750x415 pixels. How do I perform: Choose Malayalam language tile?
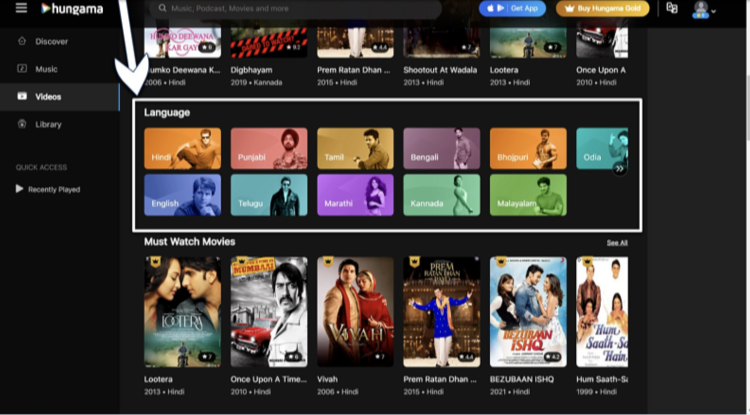click(x=528, y=195)
